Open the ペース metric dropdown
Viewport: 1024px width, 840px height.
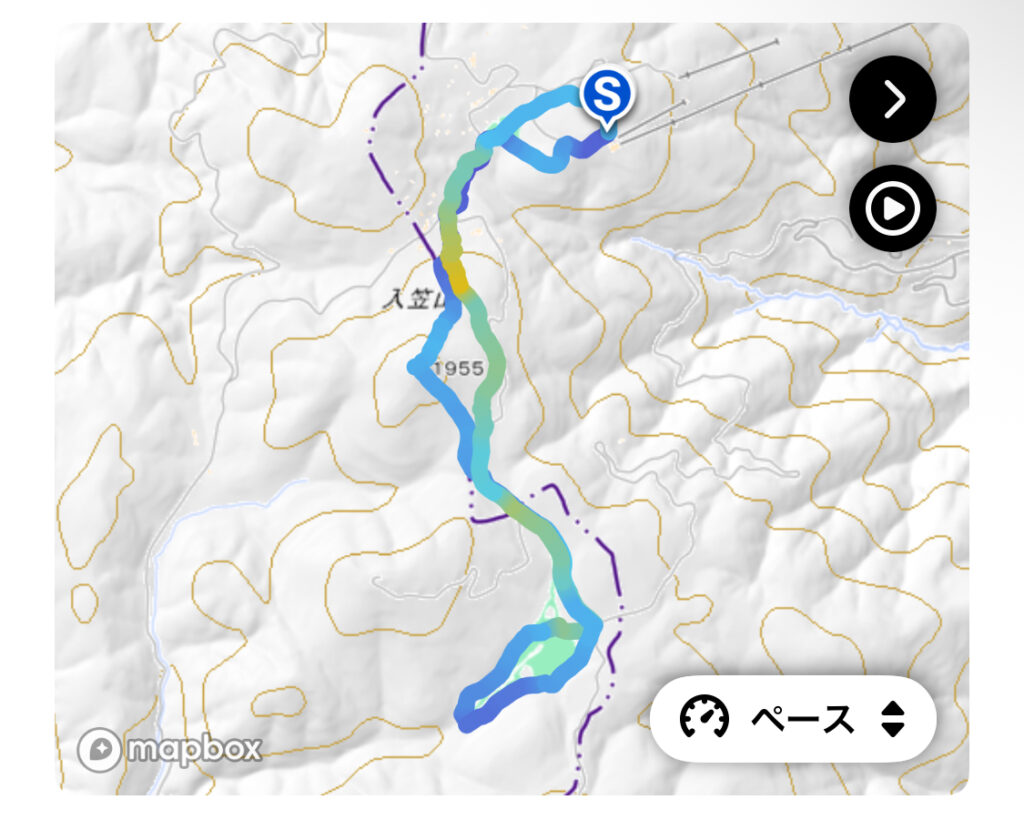(793, 718)
